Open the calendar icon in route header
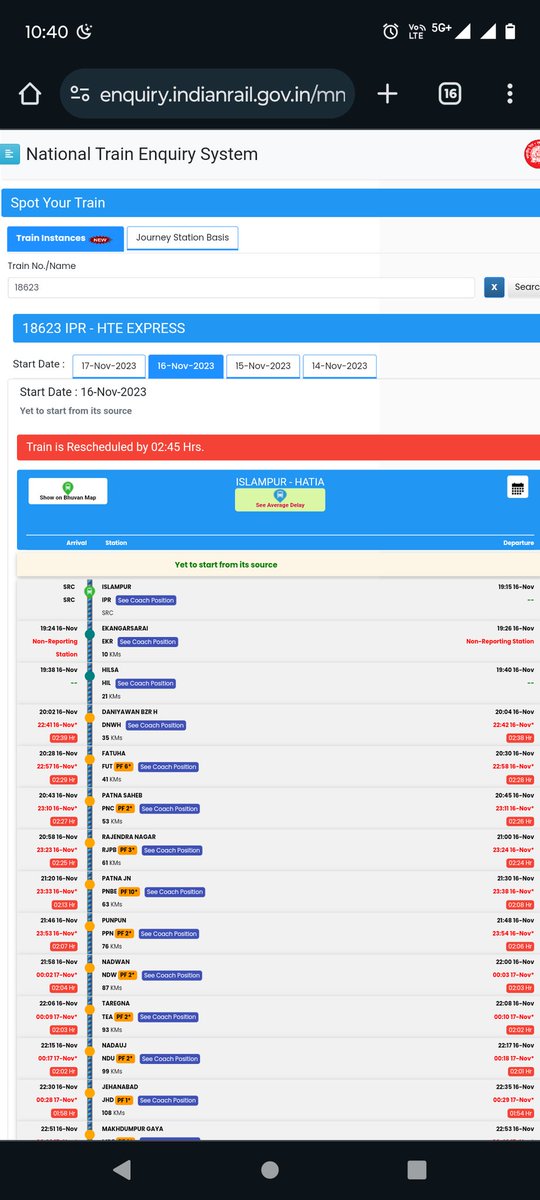 click(x=517, y=488)
